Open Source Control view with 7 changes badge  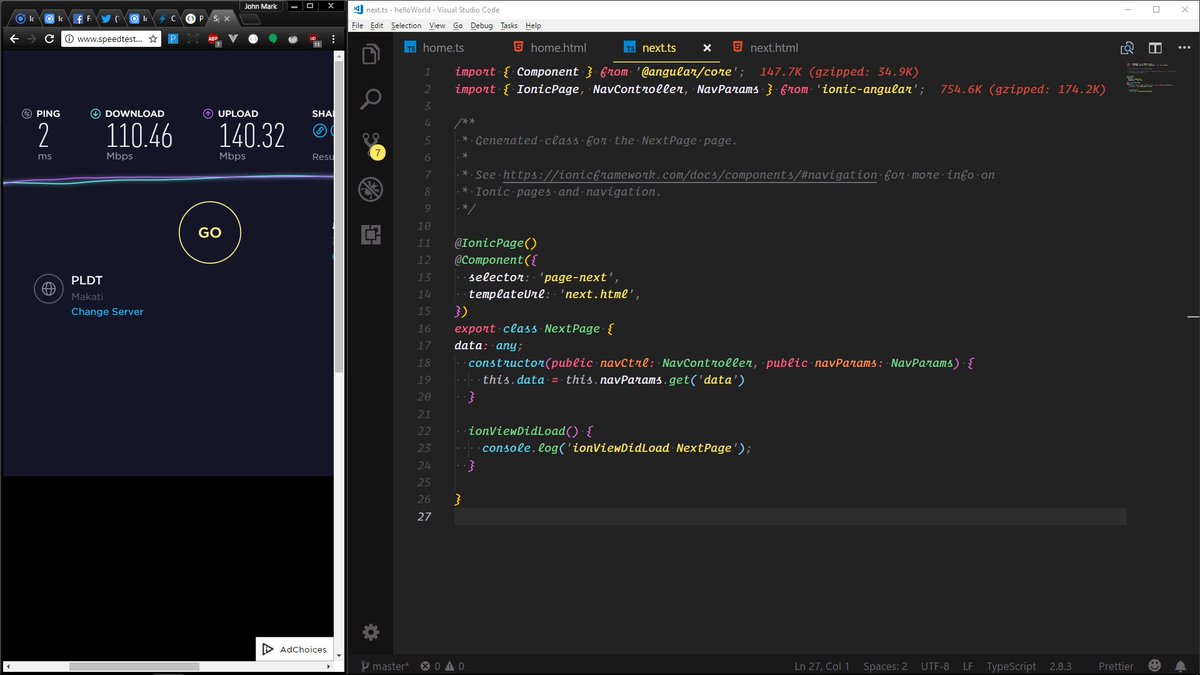tap(371, 144)
